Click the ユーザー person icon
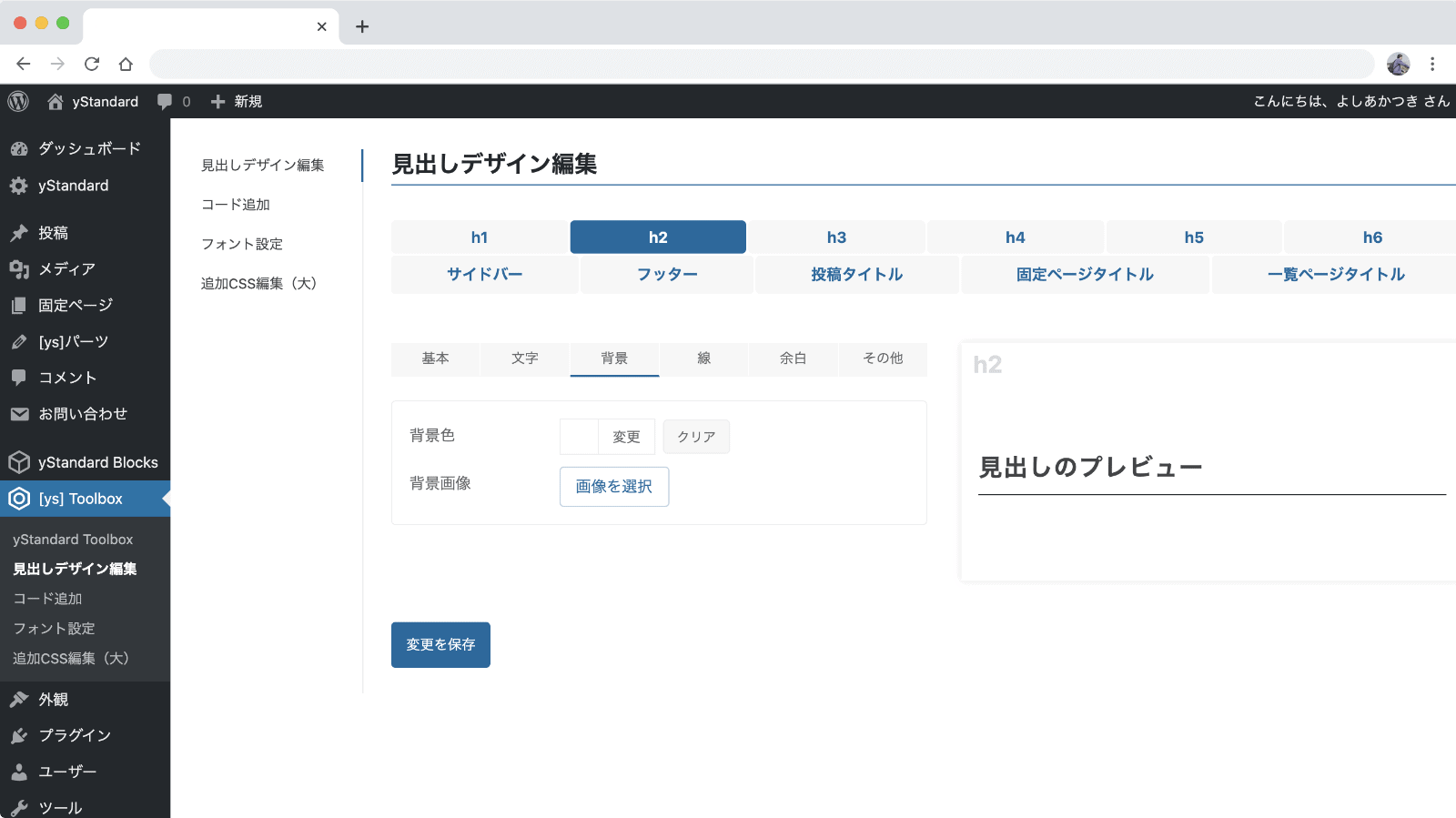Image resolution: width=1456 pixels, height=818 pixels. pyautogui.click(x=19, y=772)
